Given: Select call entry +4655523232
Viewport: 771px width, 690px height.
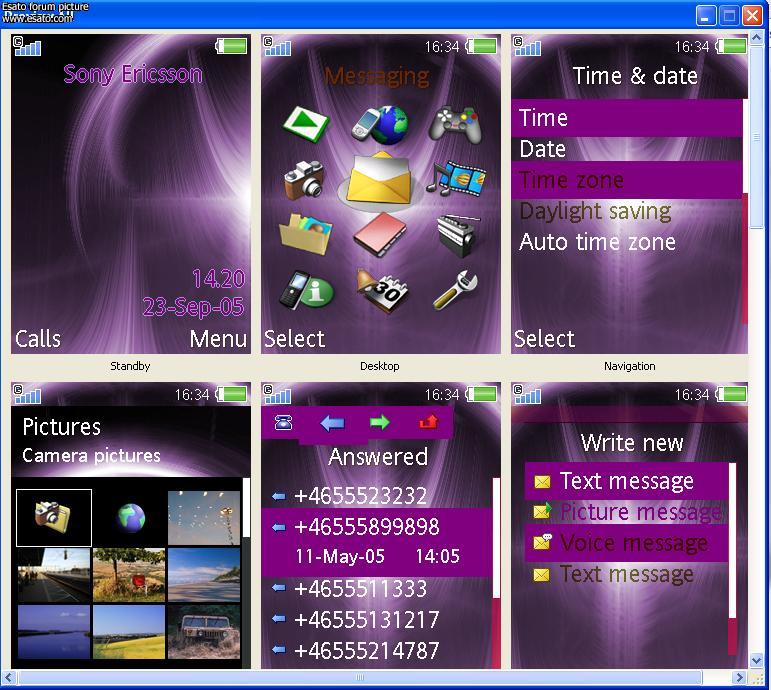Looking at the screenshot, I should (x=377, y=495).
